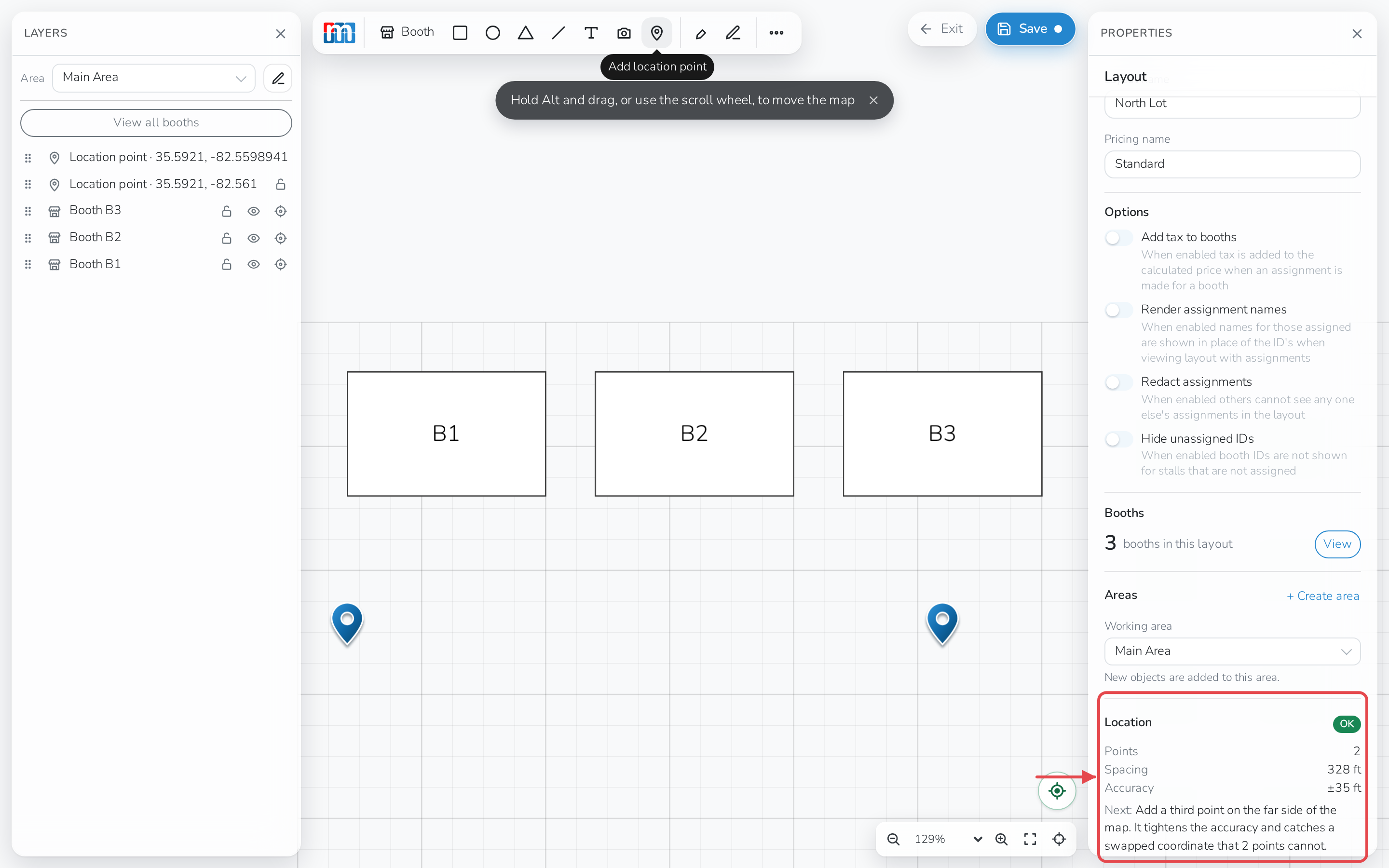The image size is (1389, 868).
Task: Click the app logo in toolbar
Action: (x=339, y=33)
